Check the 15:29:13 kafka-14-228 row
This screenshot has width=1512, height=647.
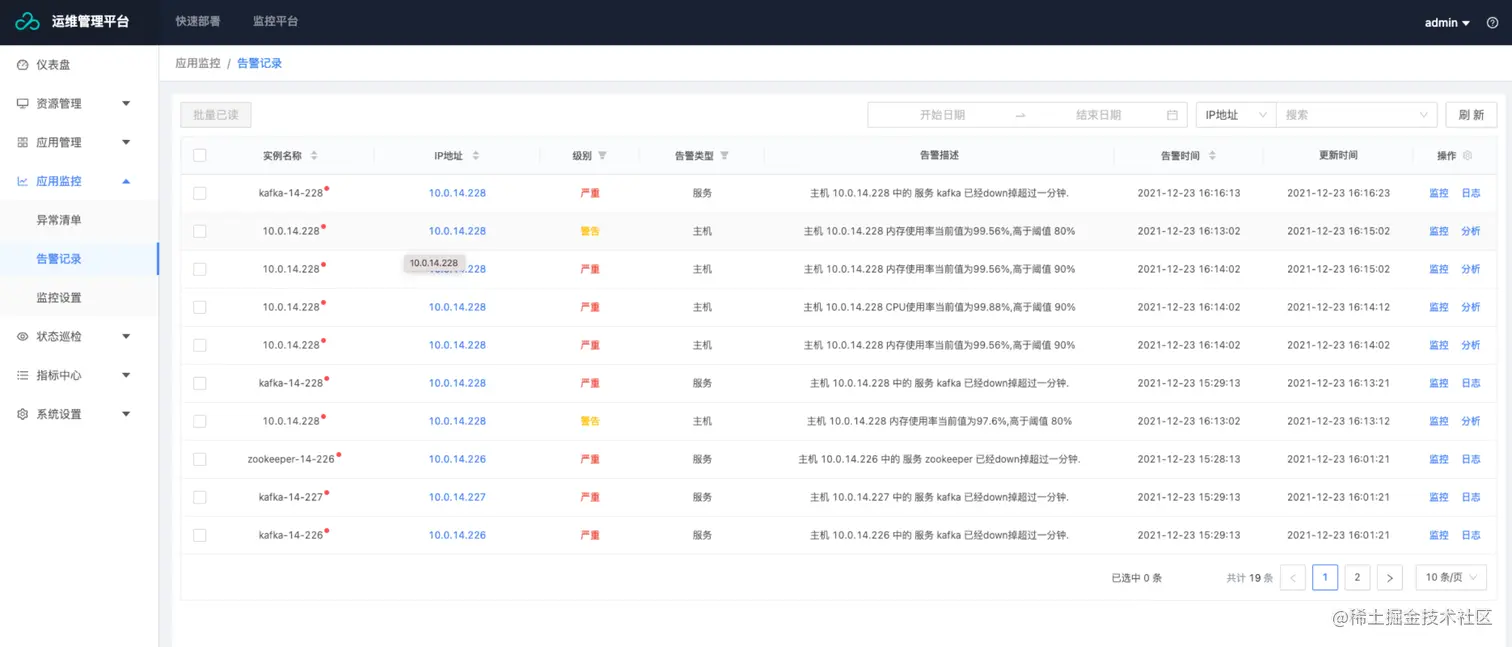(200, 383)
